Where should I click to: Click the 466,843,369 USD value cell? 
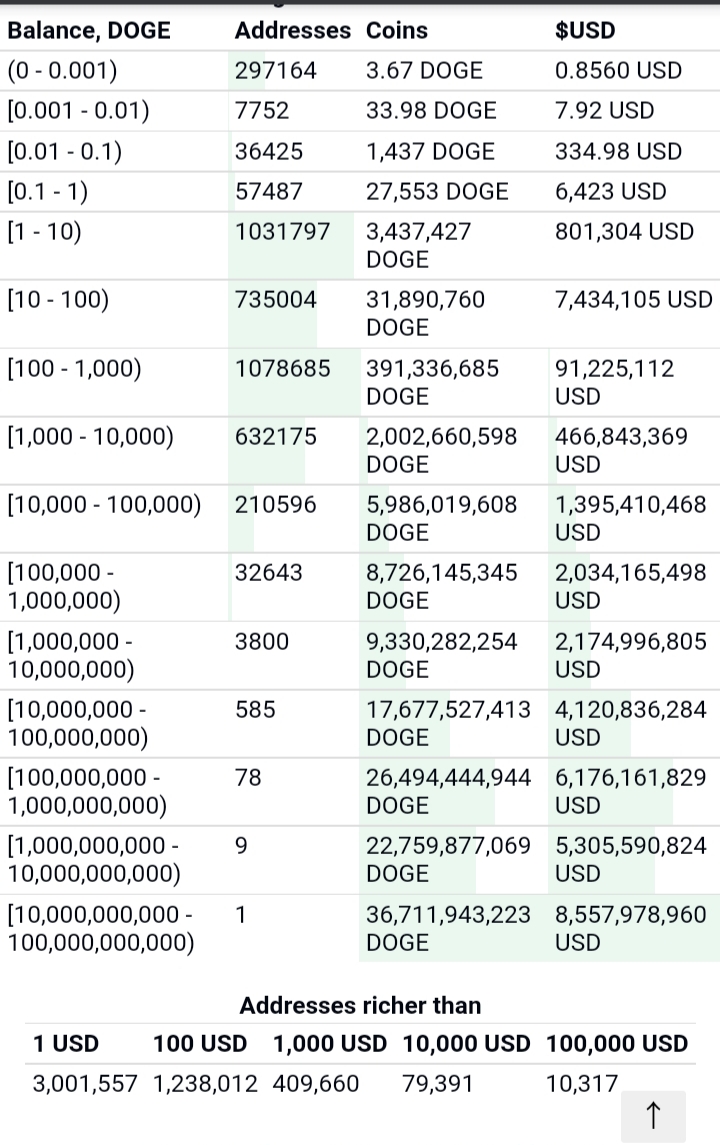click(621, 450)
